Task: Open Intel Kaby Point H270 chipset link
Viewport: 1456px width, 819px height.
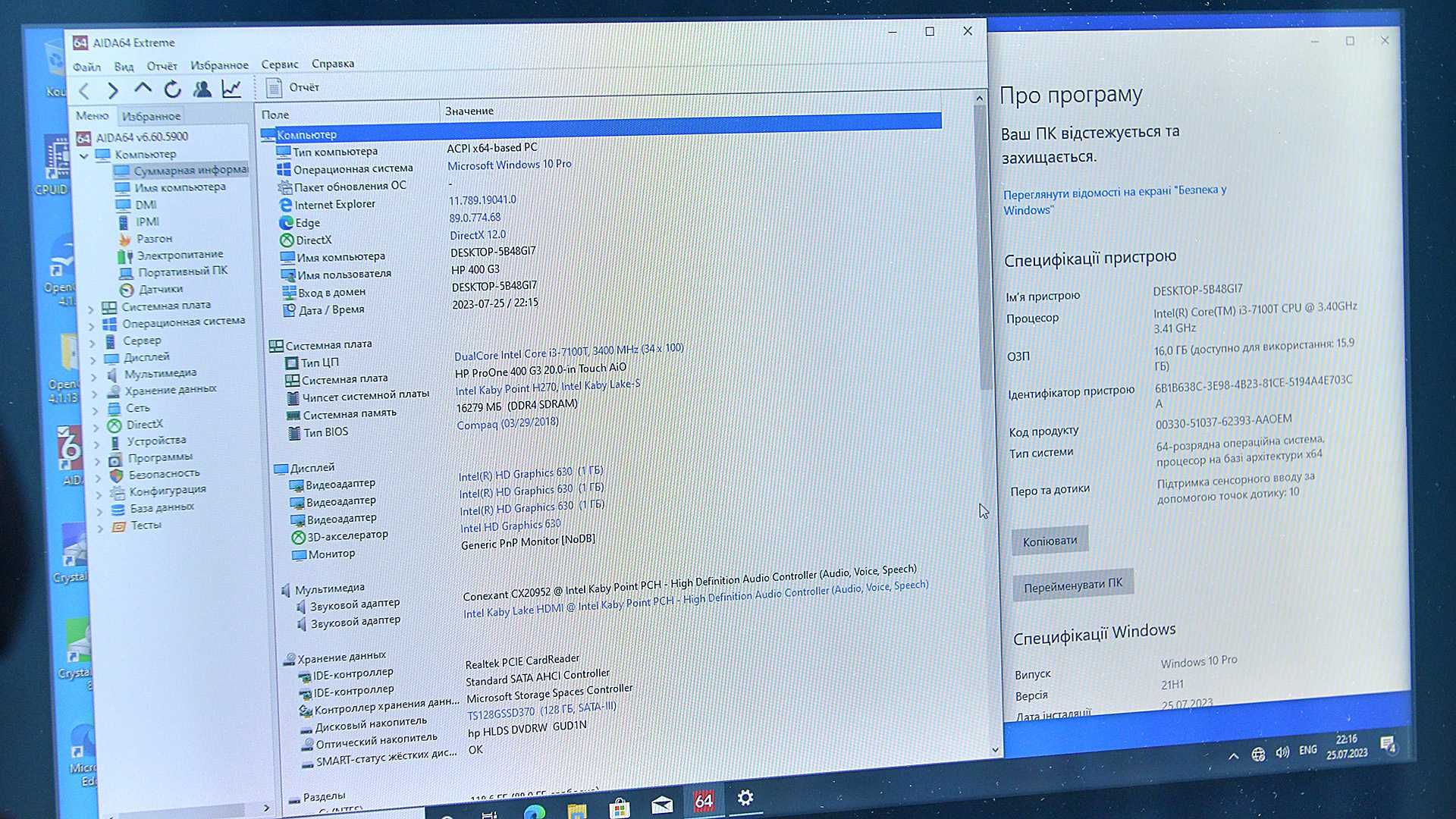Action: point(548,388)
